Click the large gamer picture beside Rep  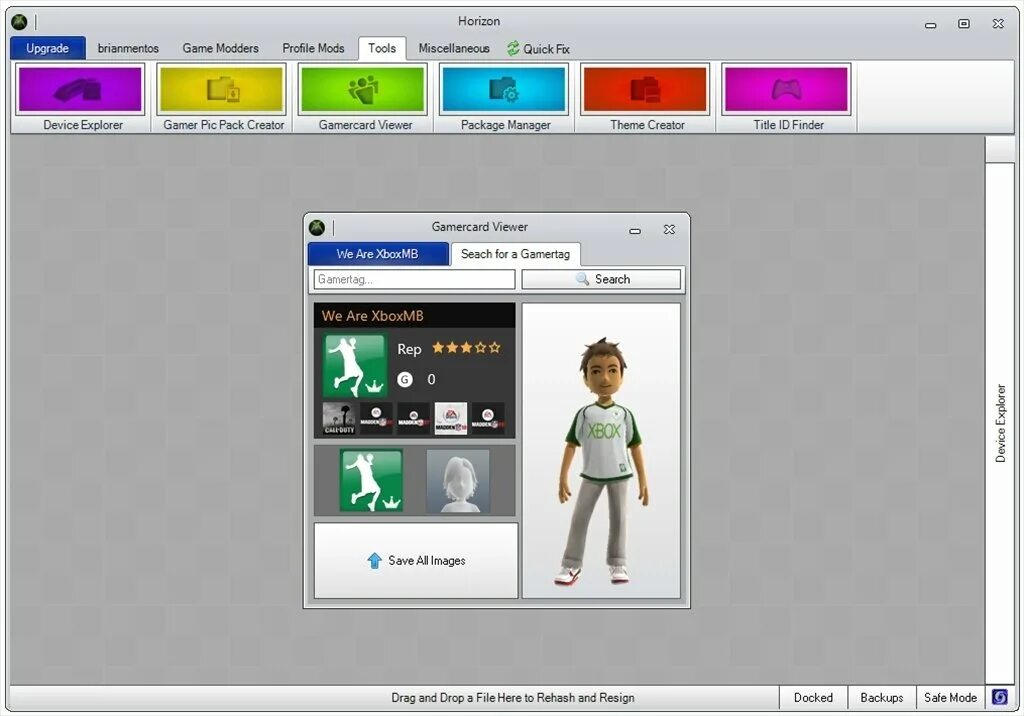click(x=355, y=366)
